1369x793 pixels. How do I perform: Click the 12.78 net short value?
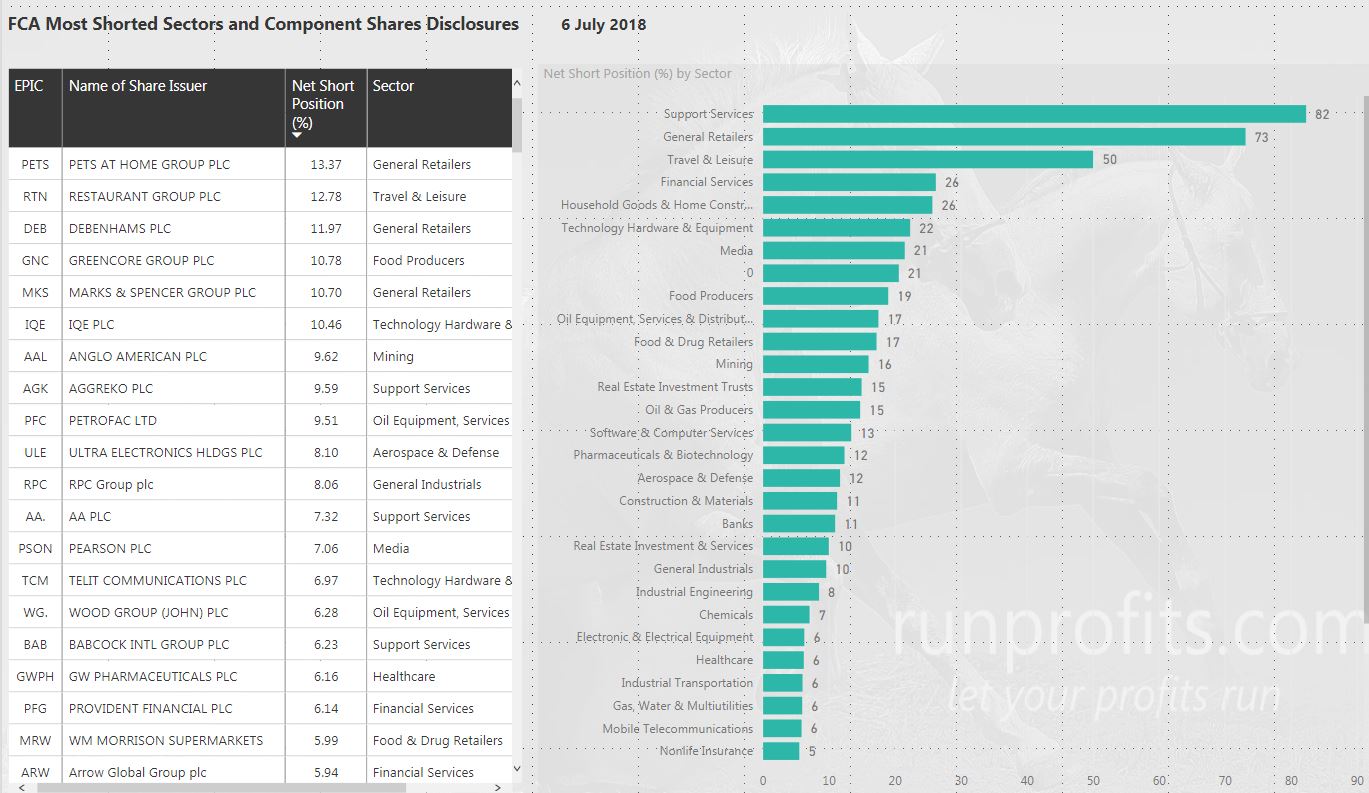(326, 196)
